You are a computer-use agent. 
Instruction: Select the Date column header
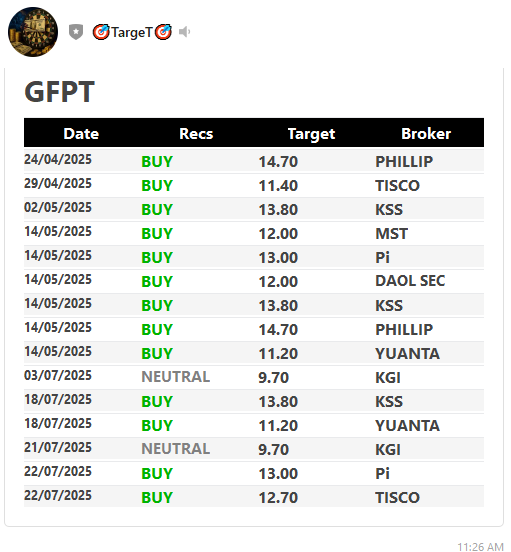point(81,134)
